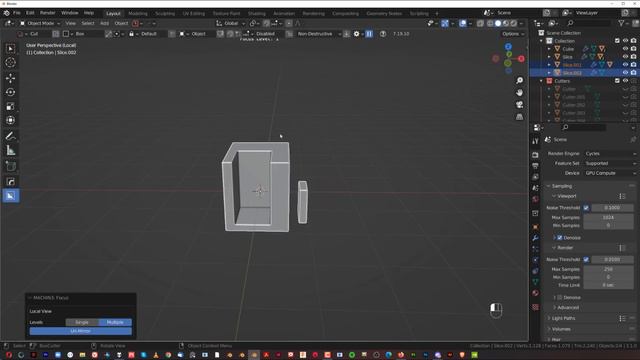Activate the highlighted BoxCutter tool

[11, 196]
